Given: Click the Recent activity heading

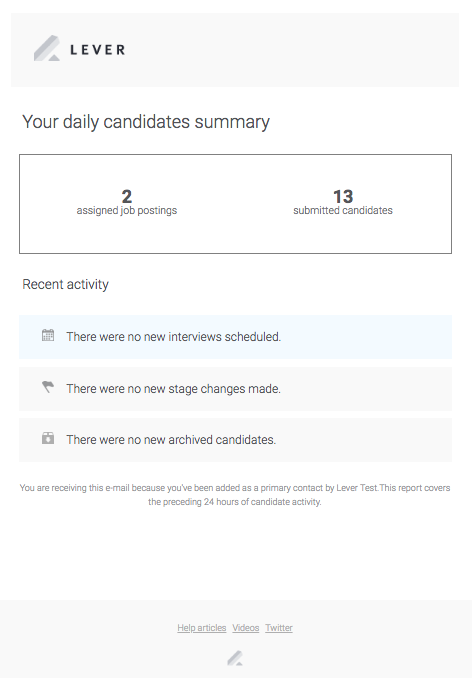Looking at the screenshot, I should 65,285.
